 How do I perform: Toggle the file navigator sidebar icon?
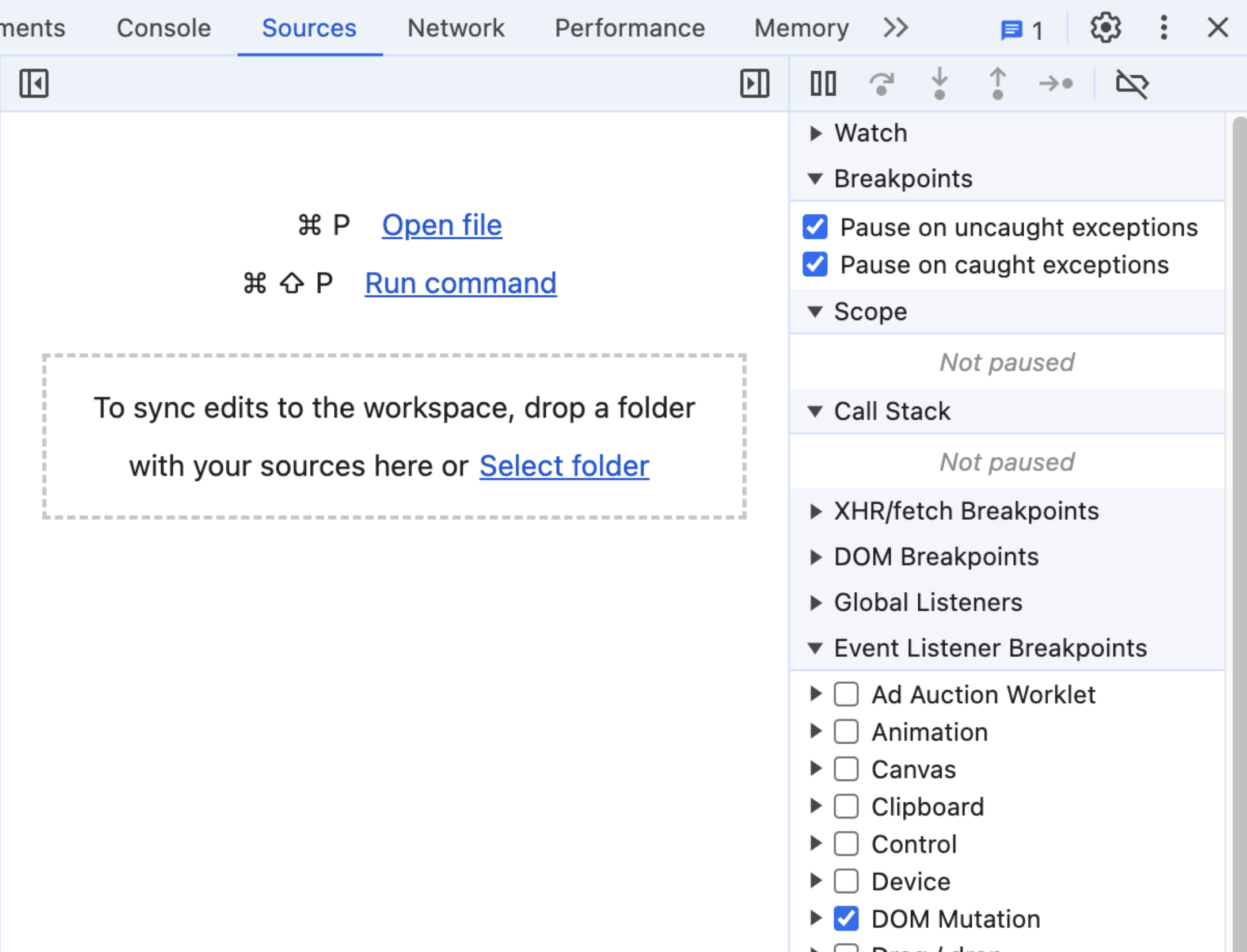pos(34,83)
